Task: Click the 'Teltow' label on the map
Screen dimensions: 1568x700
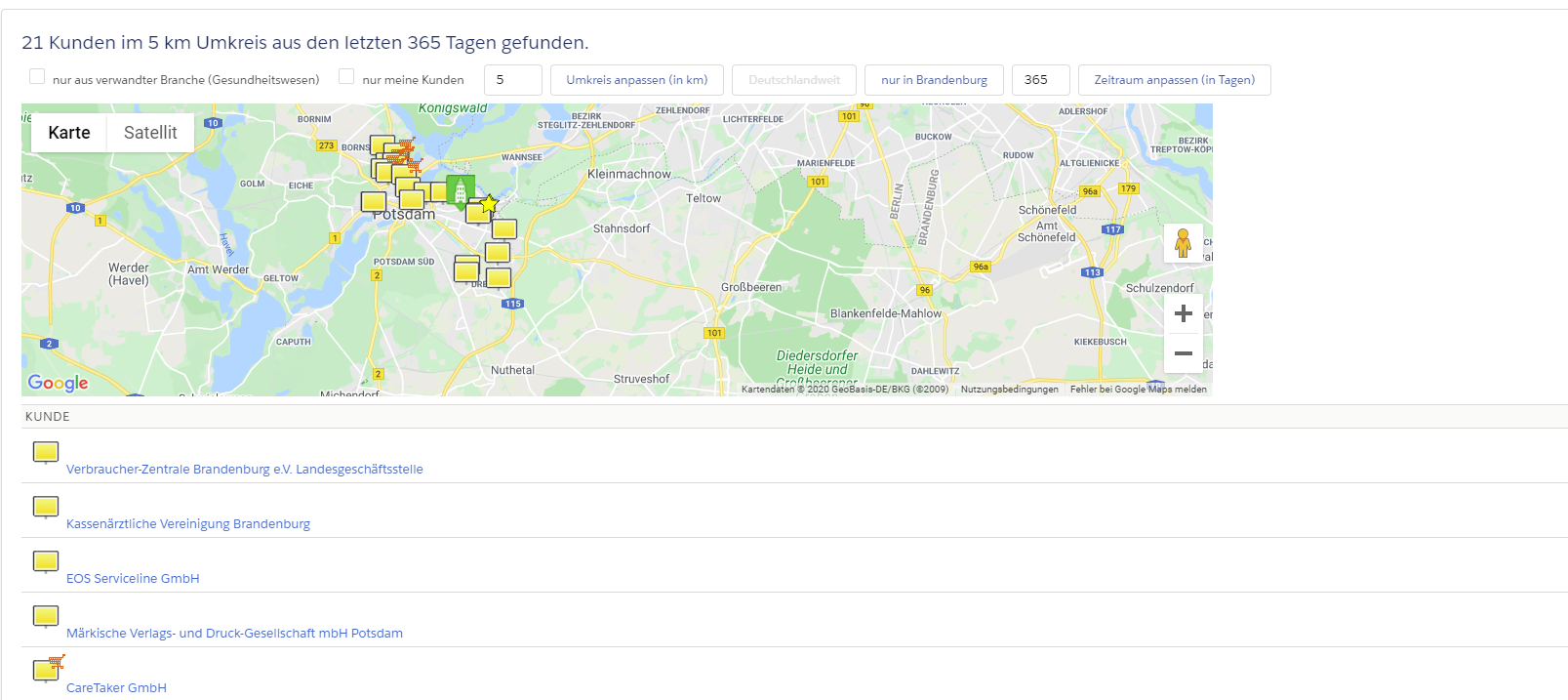Action: click(704, 198)
